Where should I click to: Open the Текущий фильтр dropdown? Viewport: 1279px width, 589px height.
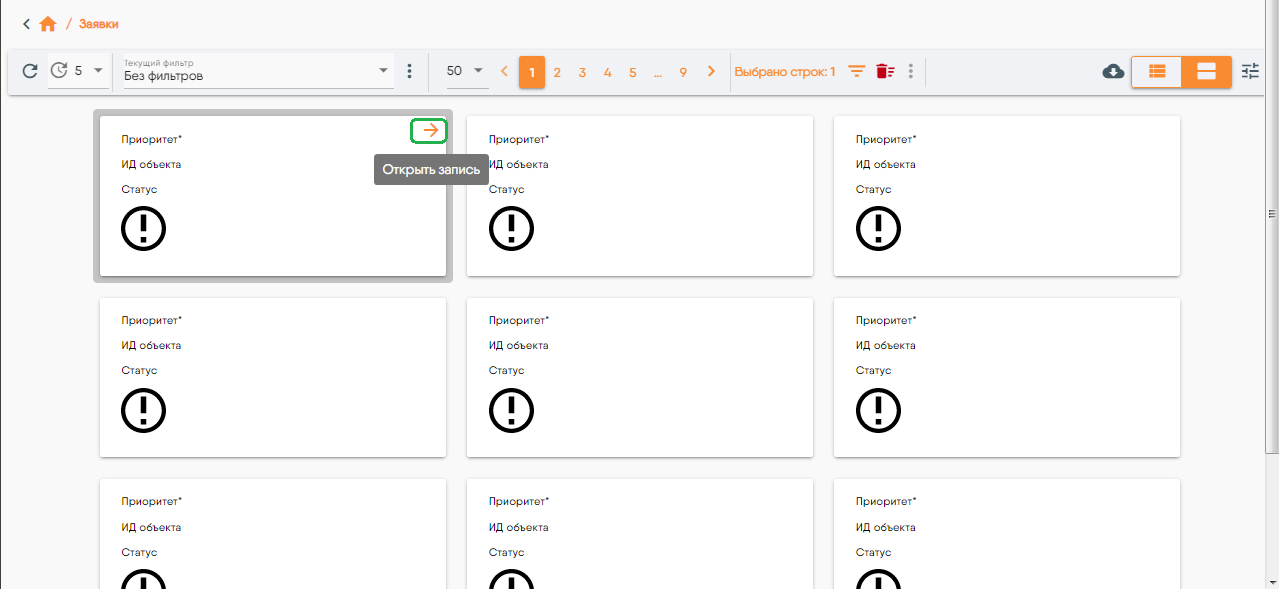pos(258,70)
